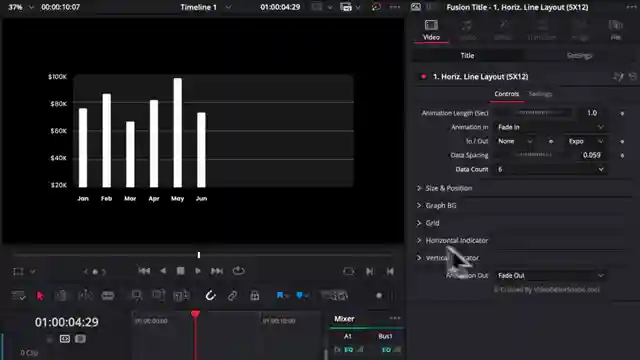Click the Data Spacing value 0.059

(x=591, y=155)
